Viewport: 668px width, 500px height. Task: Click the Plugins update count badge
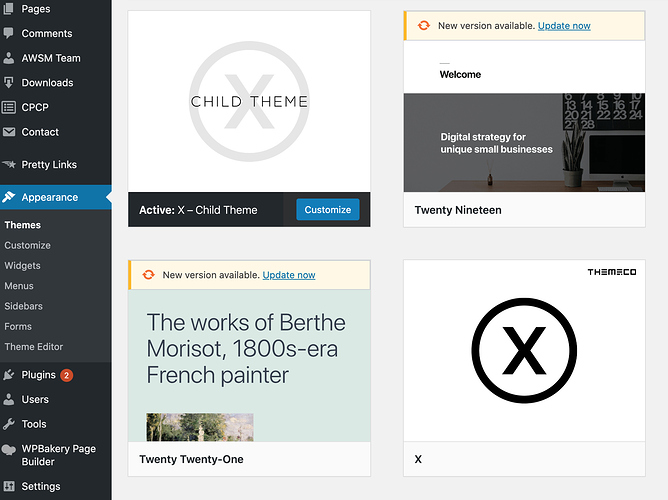coord(66,375)
